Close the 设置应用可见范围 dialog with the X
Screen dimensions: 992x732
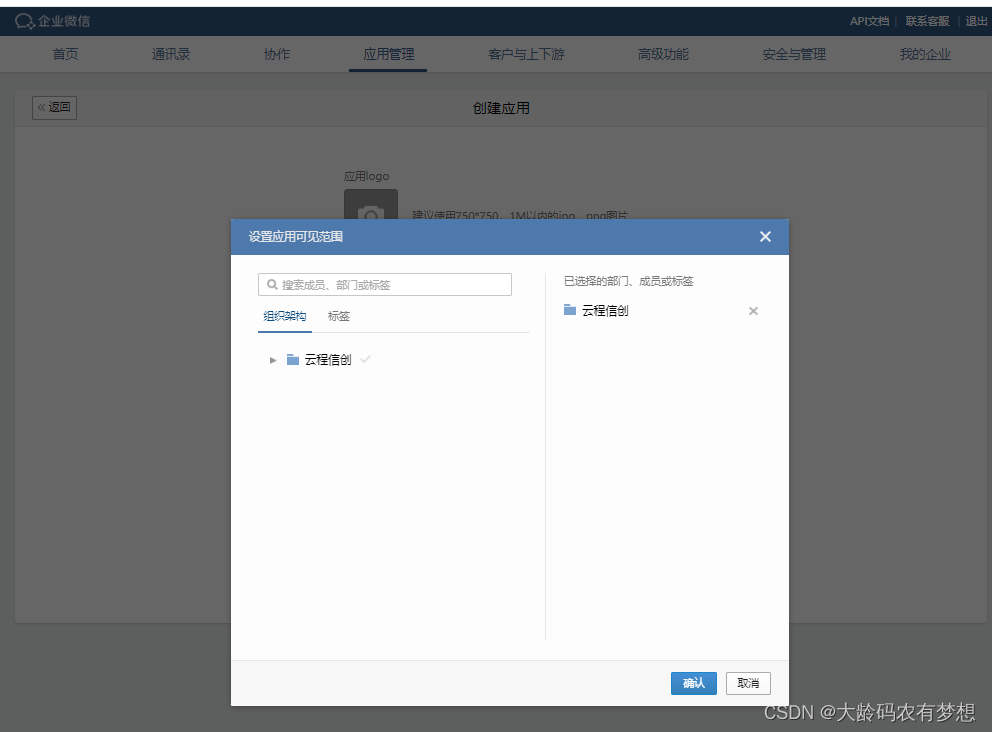coord(765,237)
